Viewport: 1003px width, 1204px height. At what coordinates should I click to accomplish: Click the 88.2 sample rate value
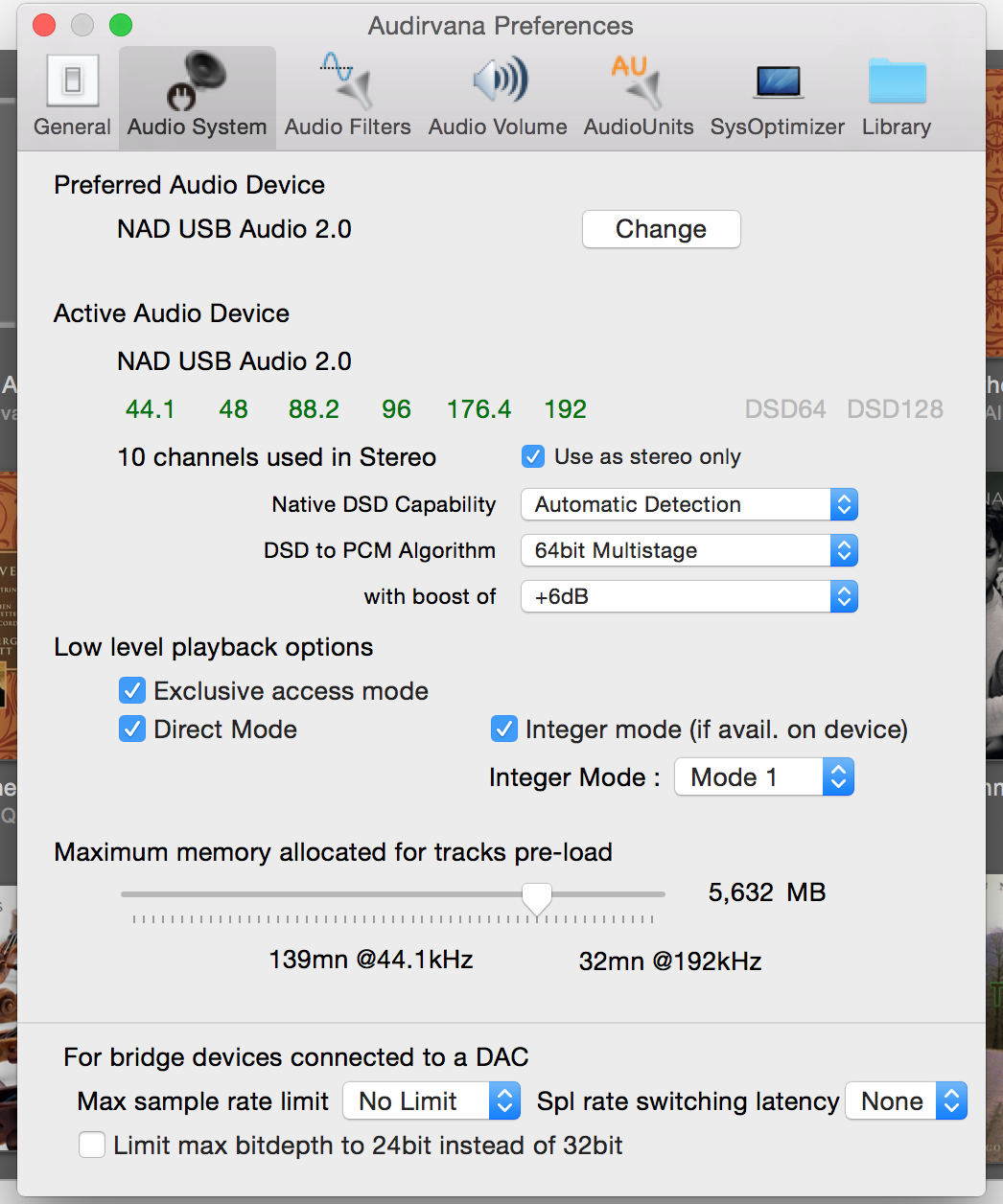coord(314,409)
